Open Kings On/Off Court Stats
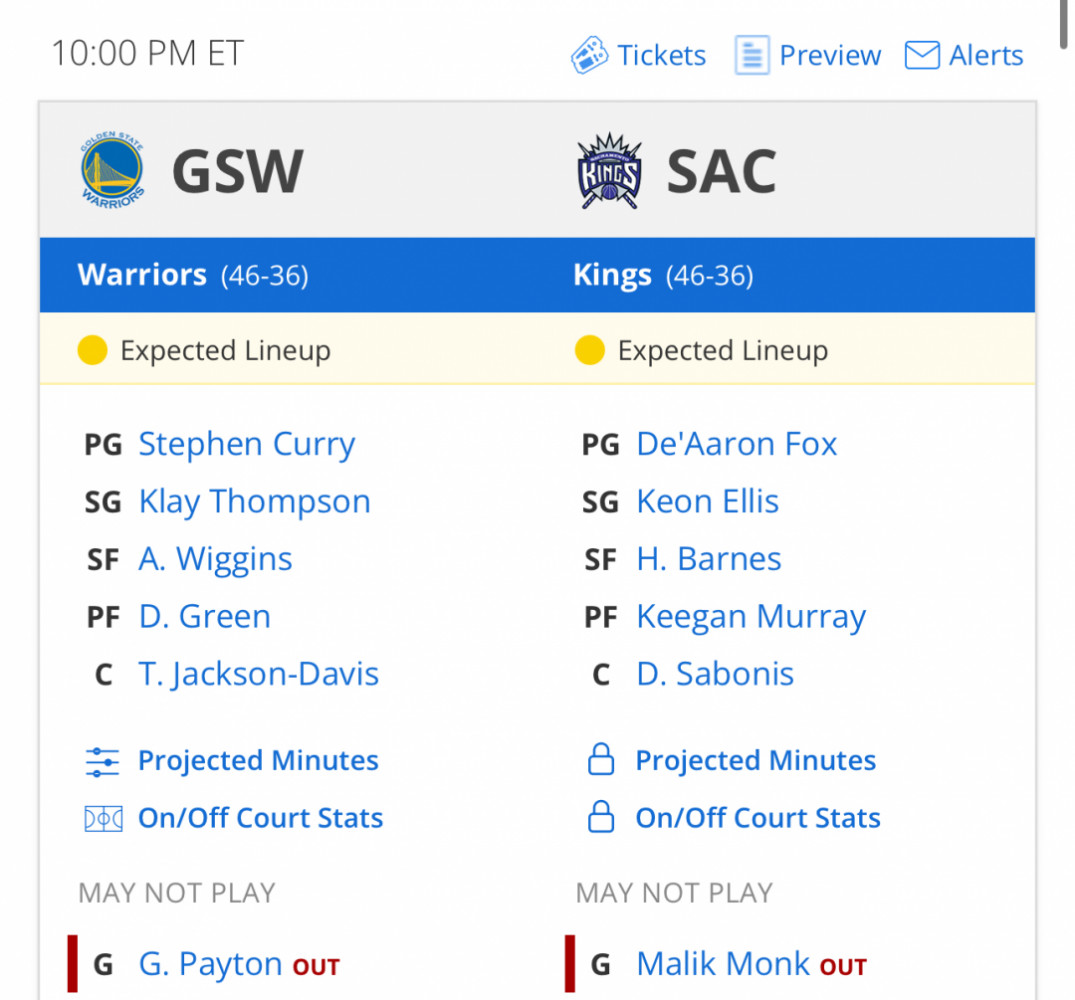The width and height of the screenshot is (1075, 1000). 758,818
